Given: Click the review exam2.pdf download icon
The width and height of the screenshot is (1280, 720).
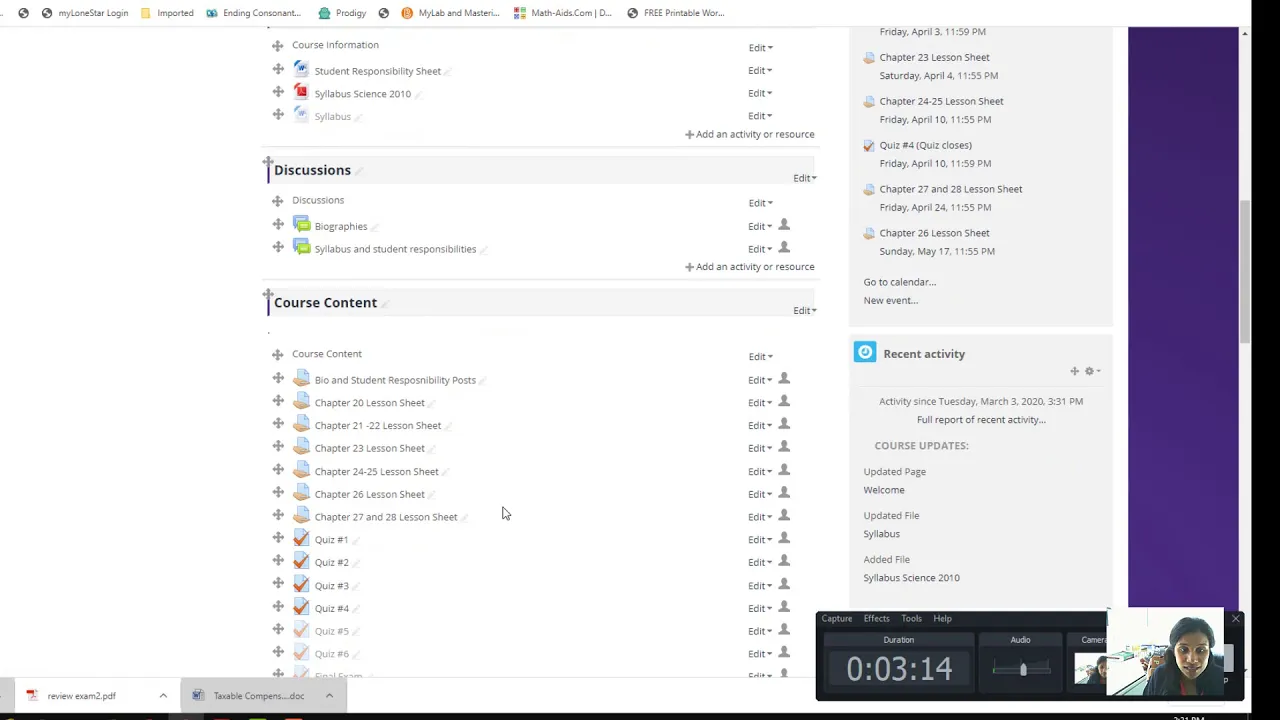Looking at the screenshot, I should (x=32, y=696).
